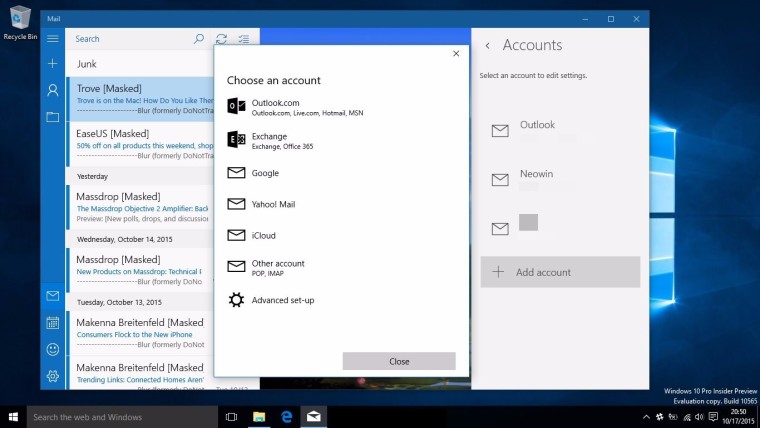Viewport: 760px width, 428px height.
Task: Click the Close button in dialog
Action: (x=399, y=361)
